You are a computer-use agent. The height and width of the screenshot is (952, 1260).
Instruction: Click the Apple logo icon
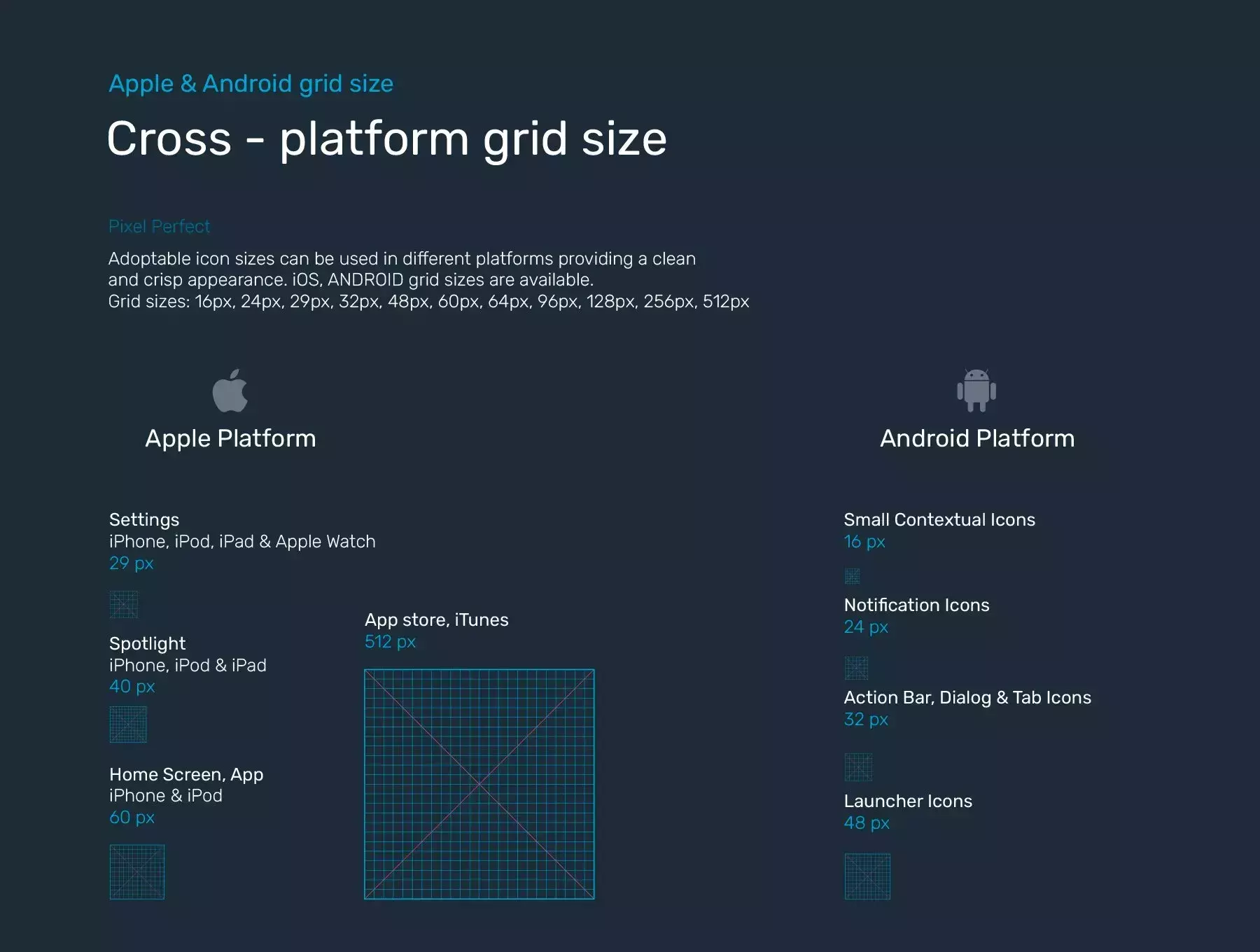(x=230, y=390)
